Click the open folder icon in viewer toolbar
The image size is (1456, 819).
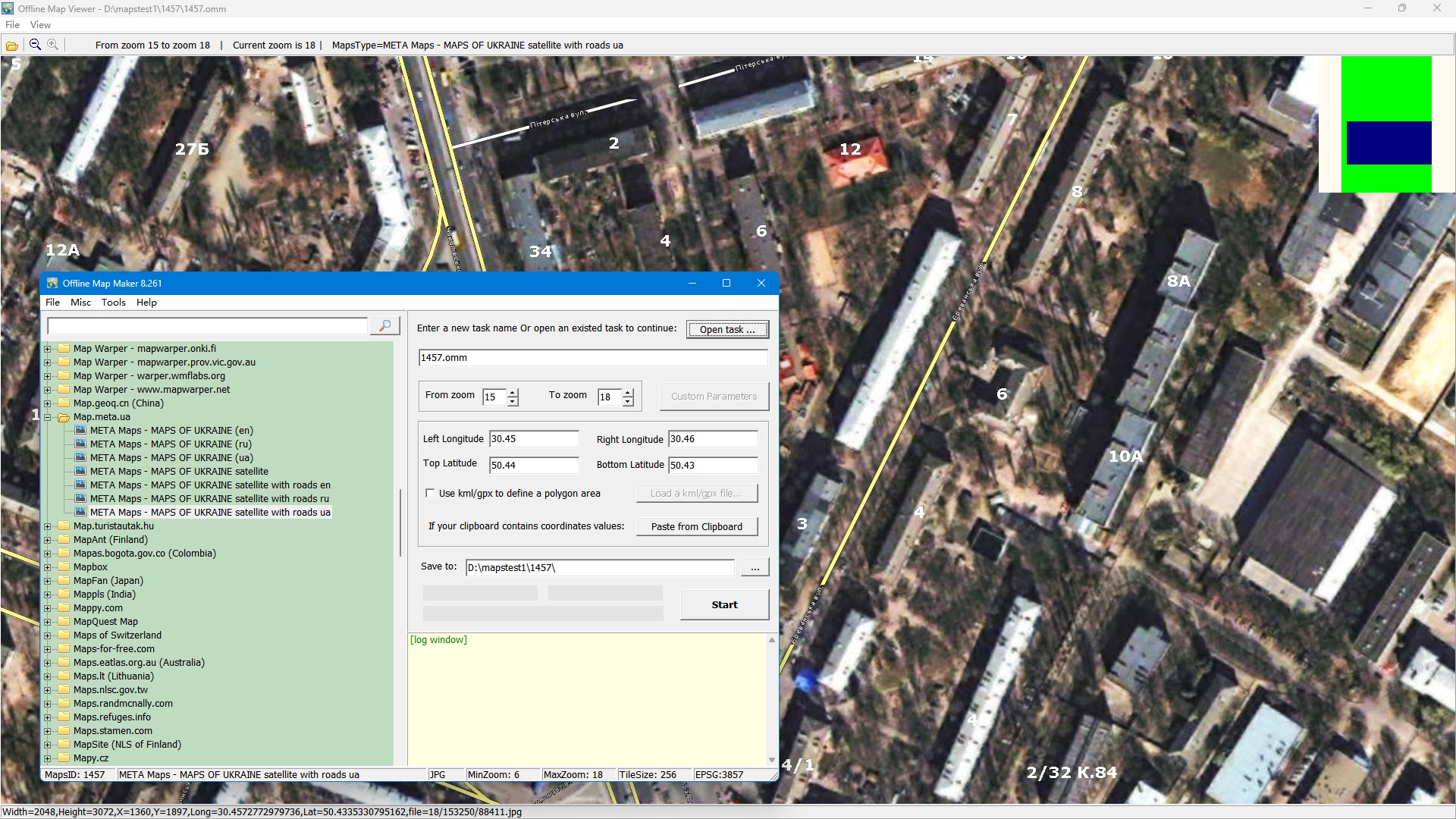coord(12,45)
